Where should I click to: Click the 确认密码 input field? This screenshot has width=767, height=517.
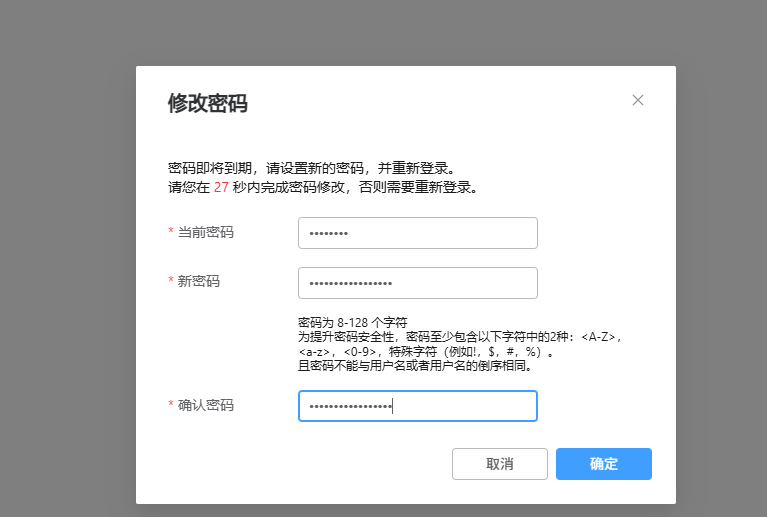point(418,406)
